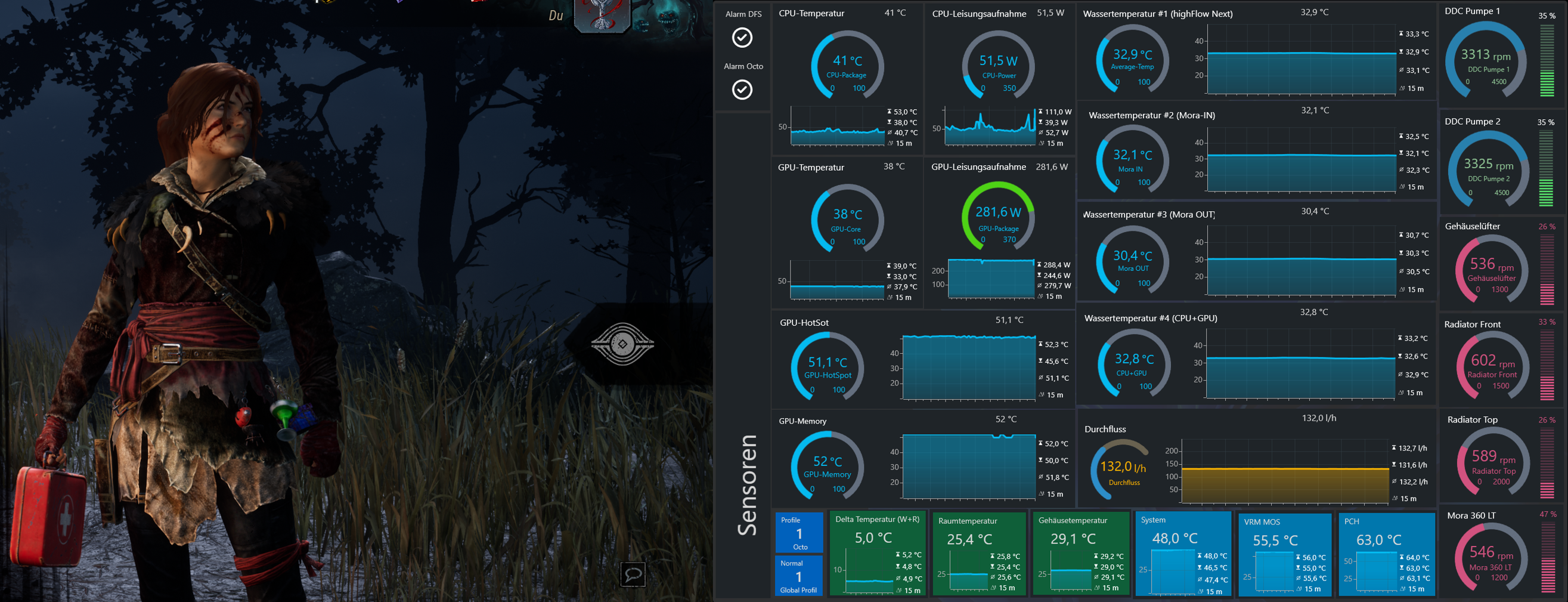The height and width of the screenshot is (602, 1568).
Task: Click the "Mora 360 LT" title text
Action: click(1471, 515)
